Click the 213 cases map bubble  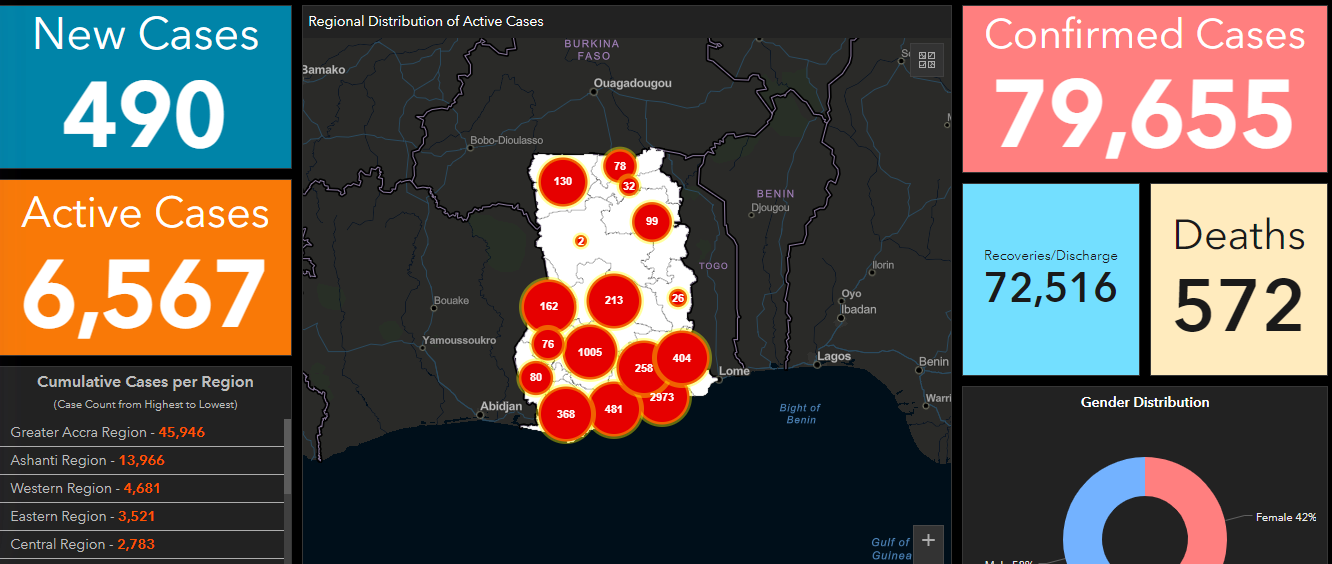tap(613, 300)
